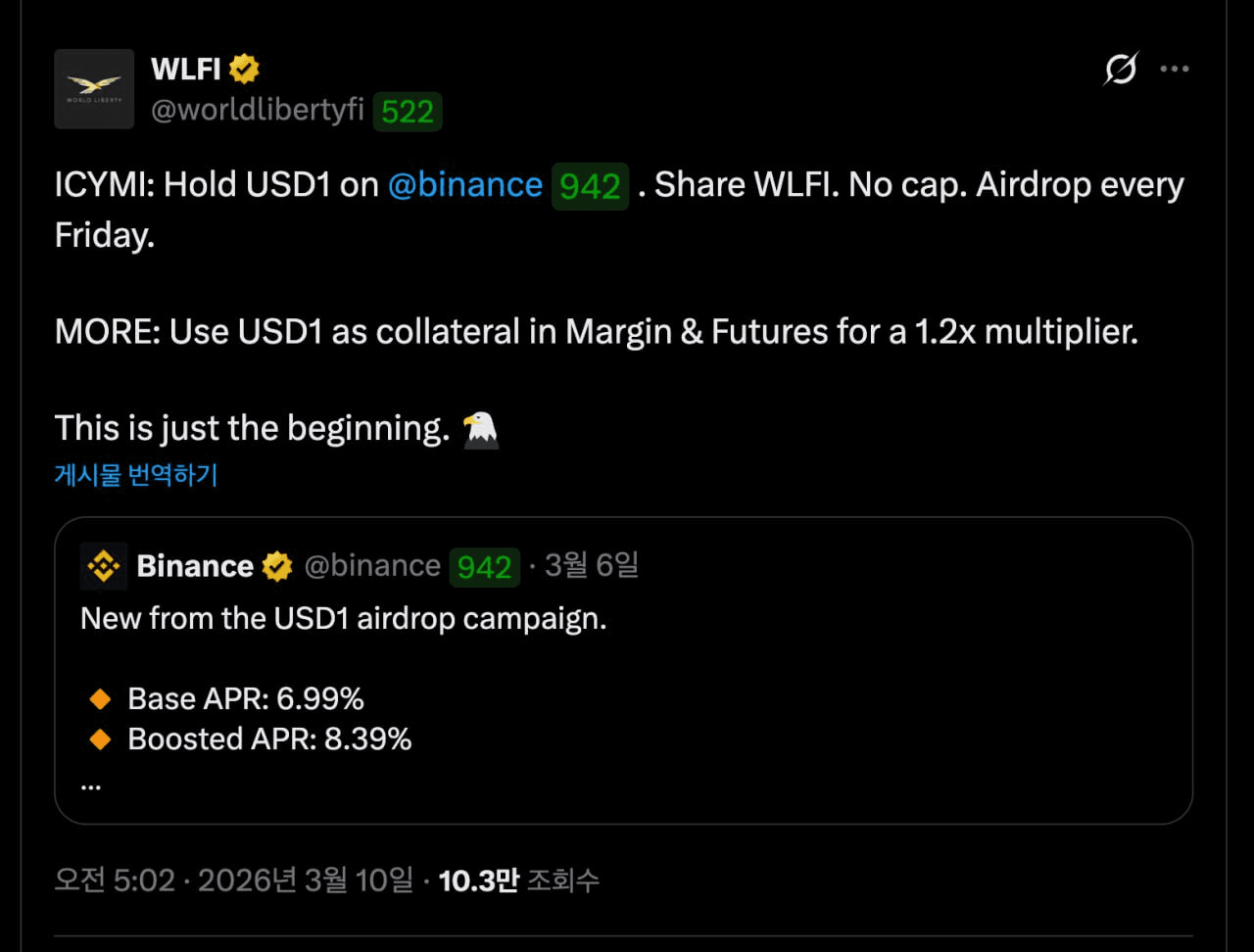Open the @worldlibertyfi handle
Screen dimensions: 1254x952
pos(258,111)
